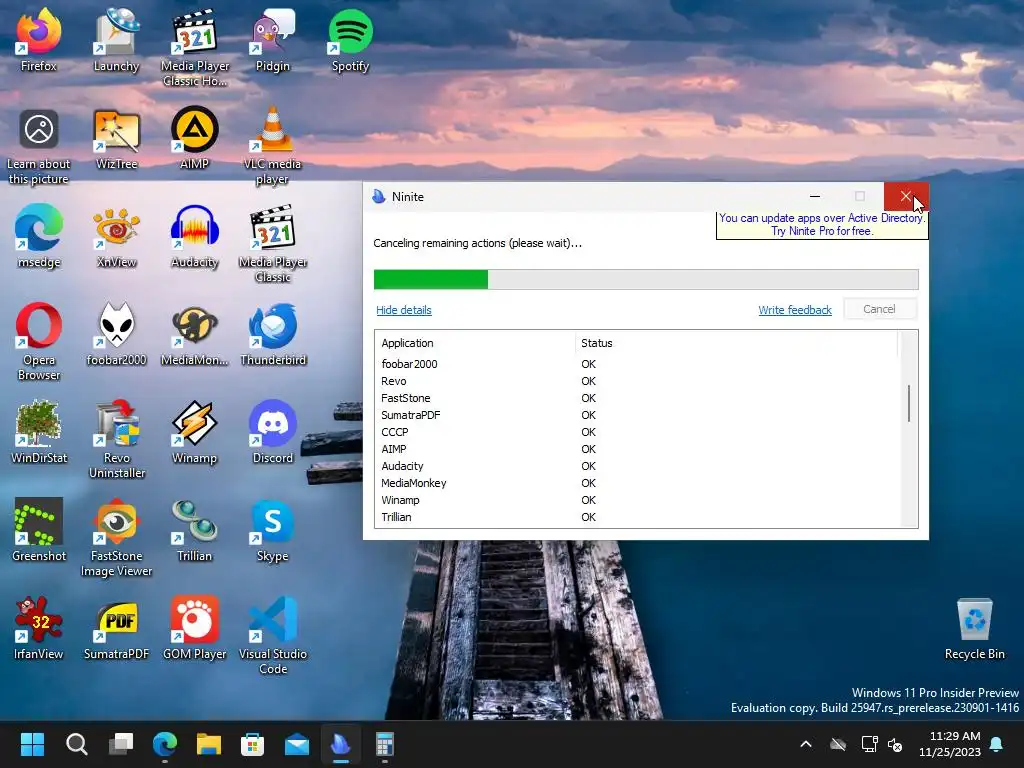Select the FastStone row in details list
The height and width of the screenshot is (768, 1024).
(x=637, y=398)
